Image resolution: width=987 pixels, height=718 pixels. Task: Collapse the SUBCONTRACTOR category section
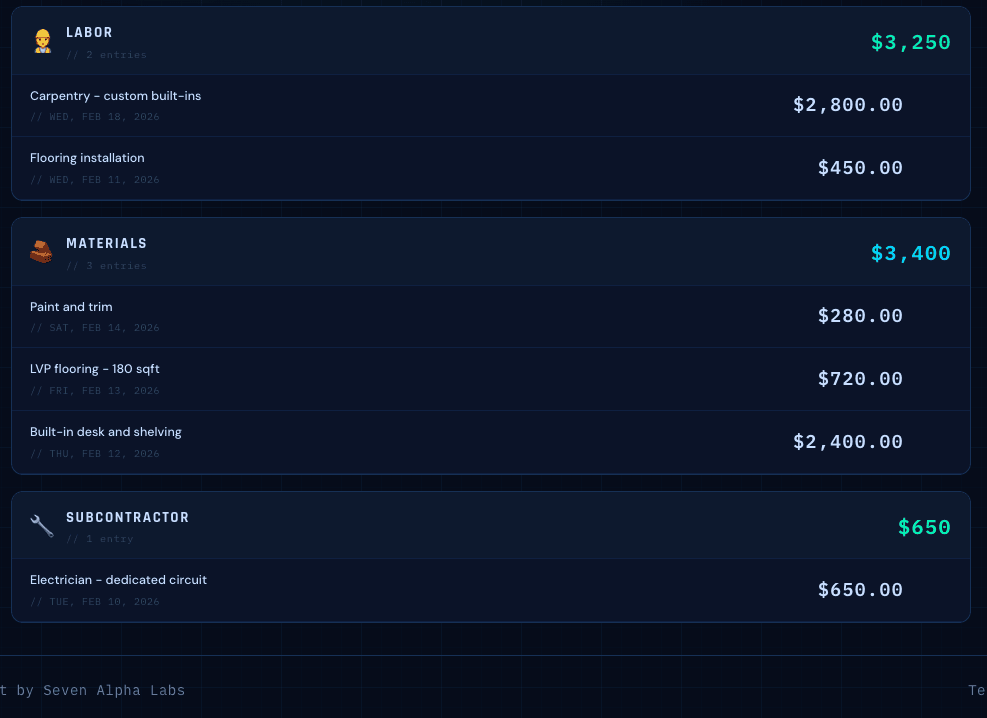click(x=490, y=525)
